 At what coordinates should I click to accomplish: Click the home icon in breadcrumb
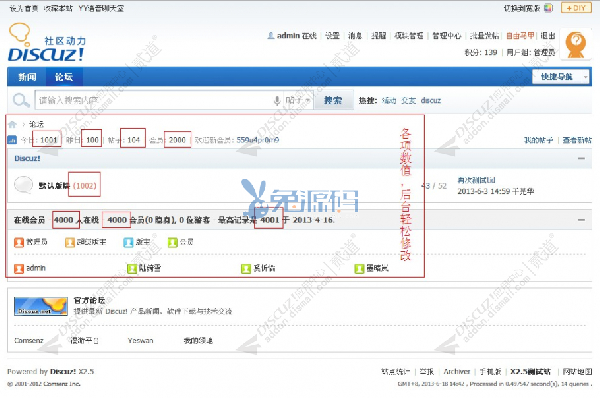tap(12, 124)
